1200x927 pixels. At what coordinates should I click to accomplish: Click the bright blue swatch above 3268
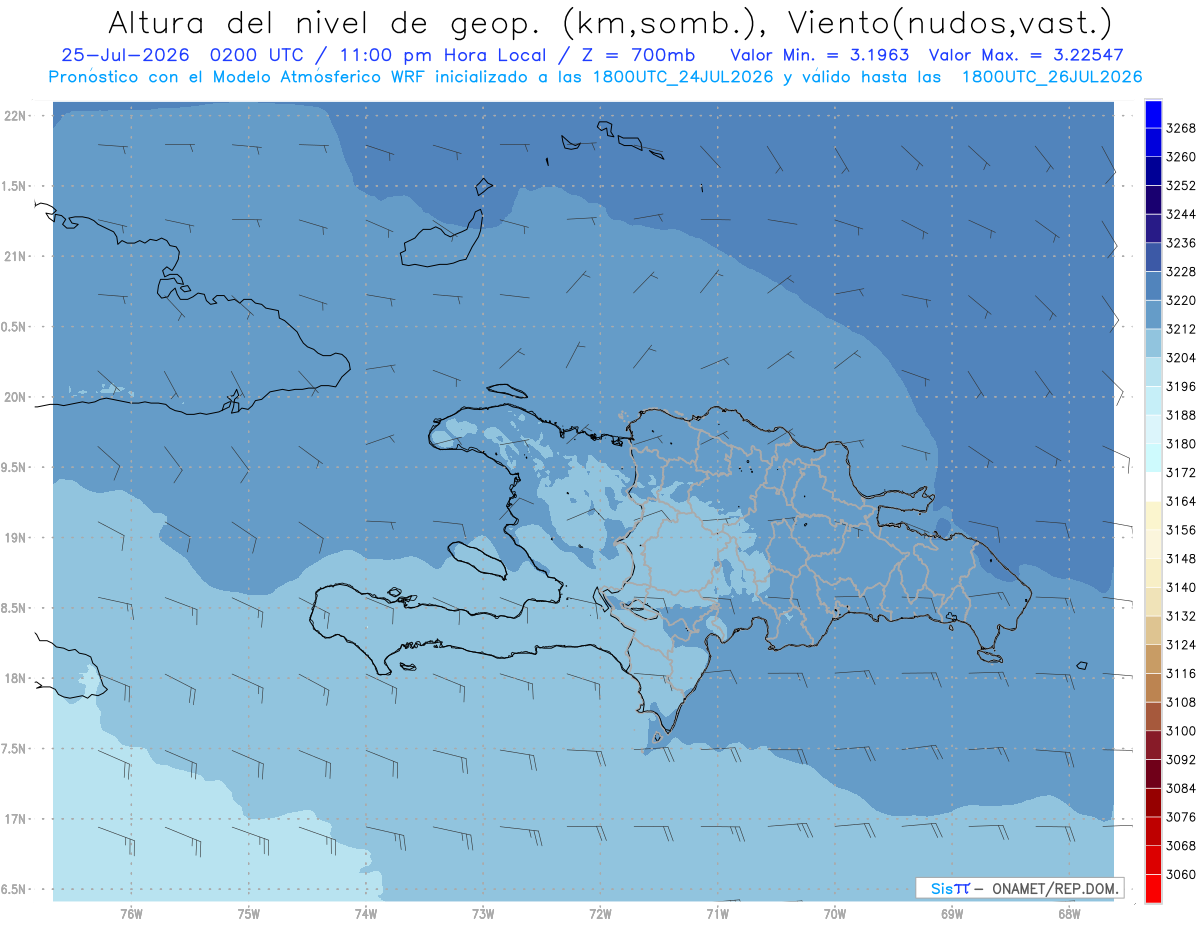pyautogui.click(x=1153, y=114)
